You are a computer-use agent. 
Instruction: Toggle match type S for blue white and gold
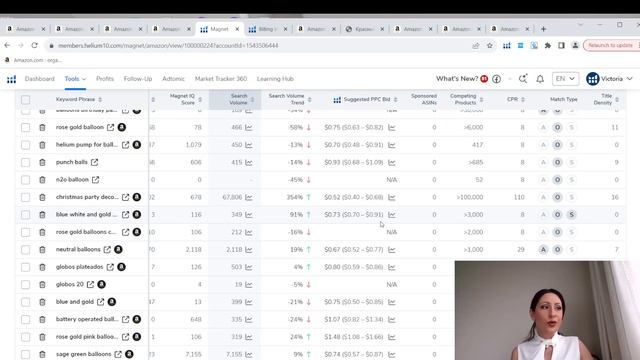click(571, 215)
